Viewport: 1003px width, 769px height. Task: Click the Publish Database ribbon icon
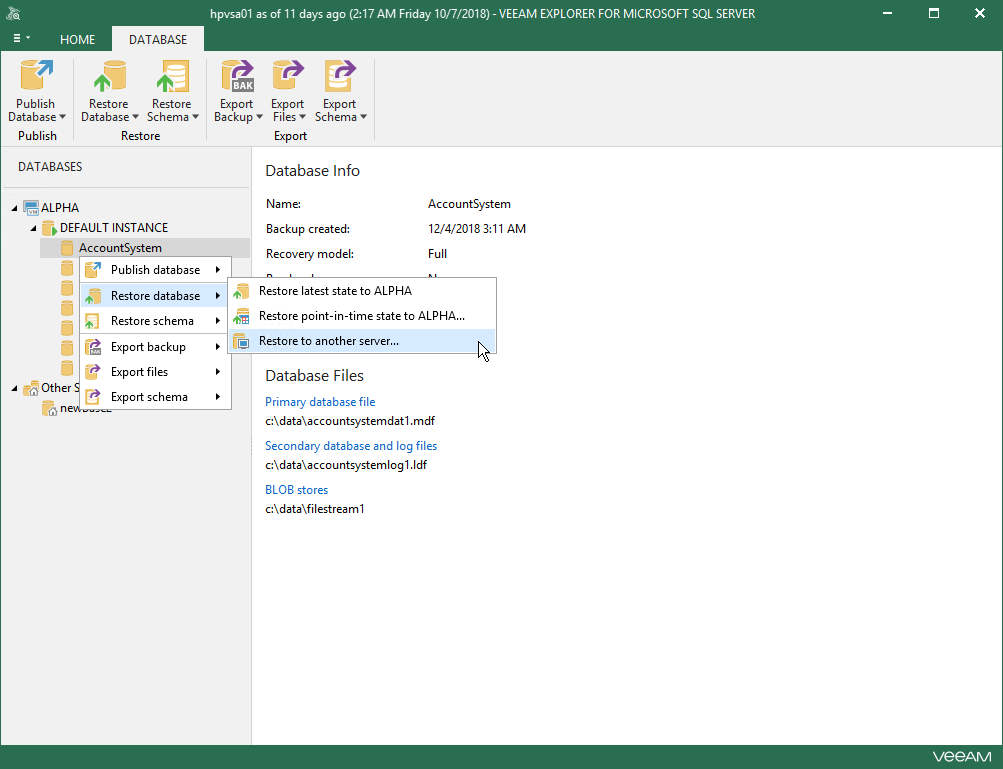click(x=36, y=75)
